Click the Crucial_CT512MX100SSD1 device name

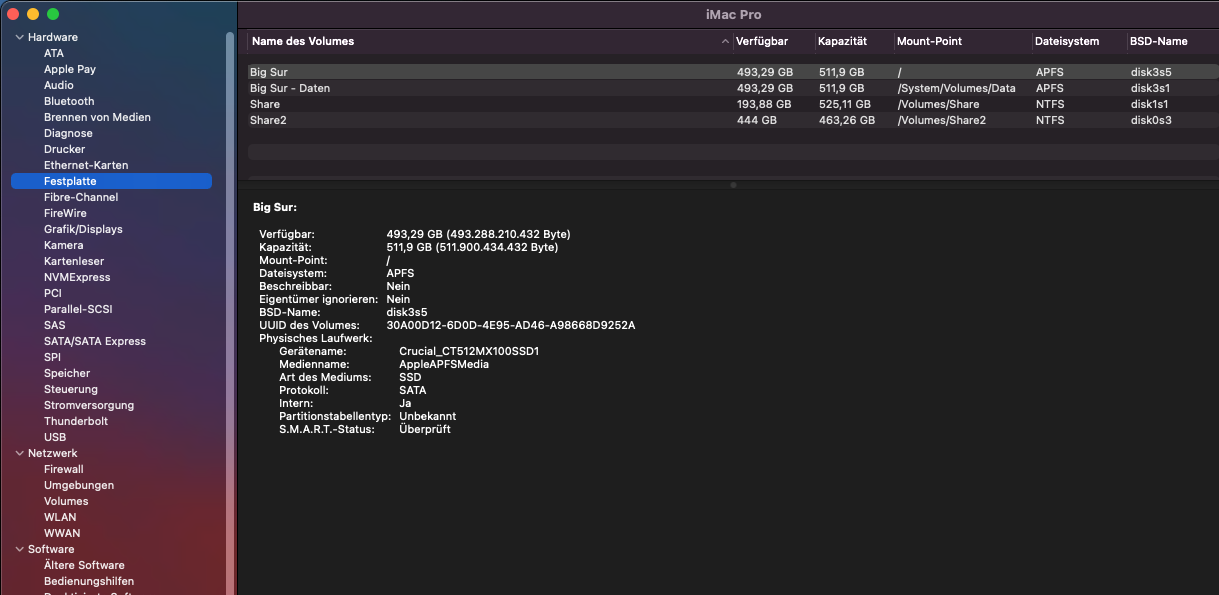click(x=469, y=351)
